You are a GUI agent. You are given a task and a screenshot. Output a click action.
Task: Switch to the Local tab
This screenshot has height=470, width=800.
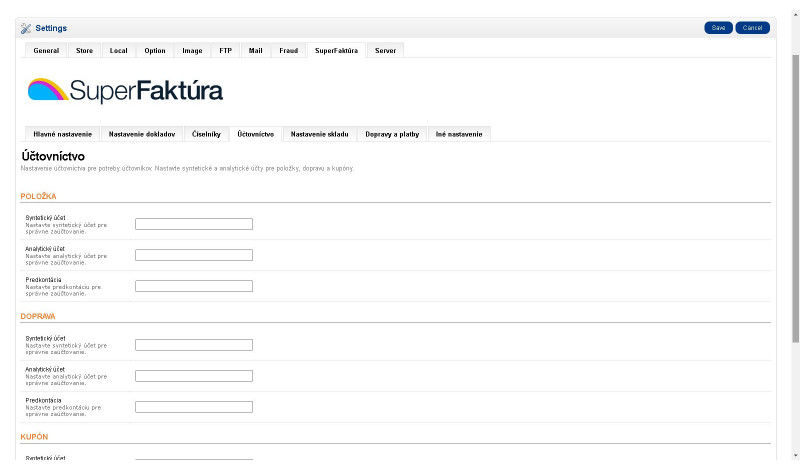click(x=118, y=51)
